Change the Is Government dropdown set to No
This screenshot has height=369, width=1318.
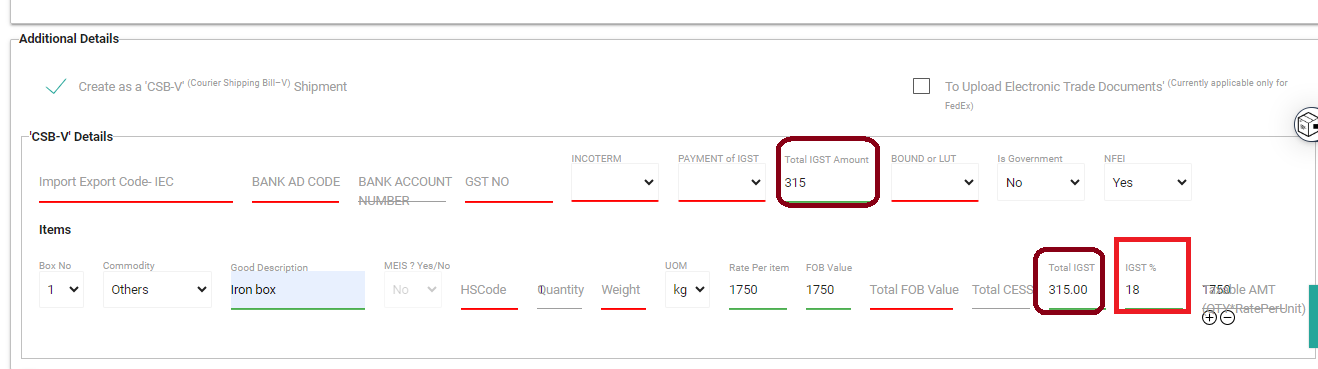(1040, 182)
